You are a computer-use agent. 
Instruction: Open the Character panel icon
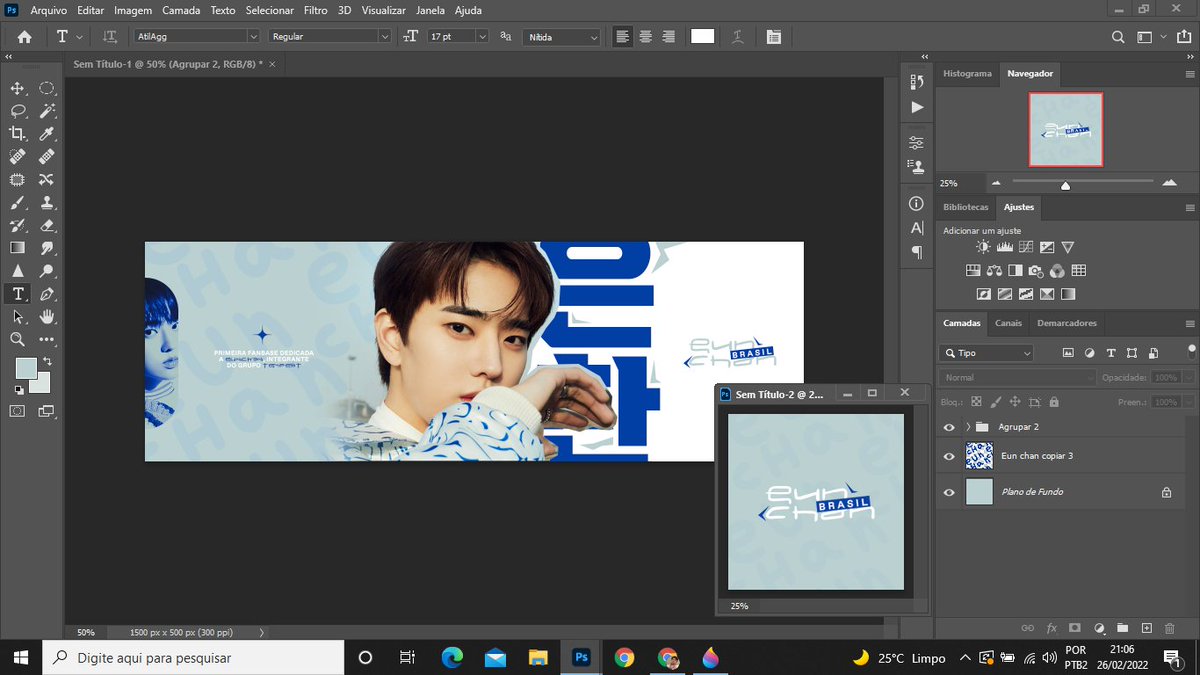point(917,228)
